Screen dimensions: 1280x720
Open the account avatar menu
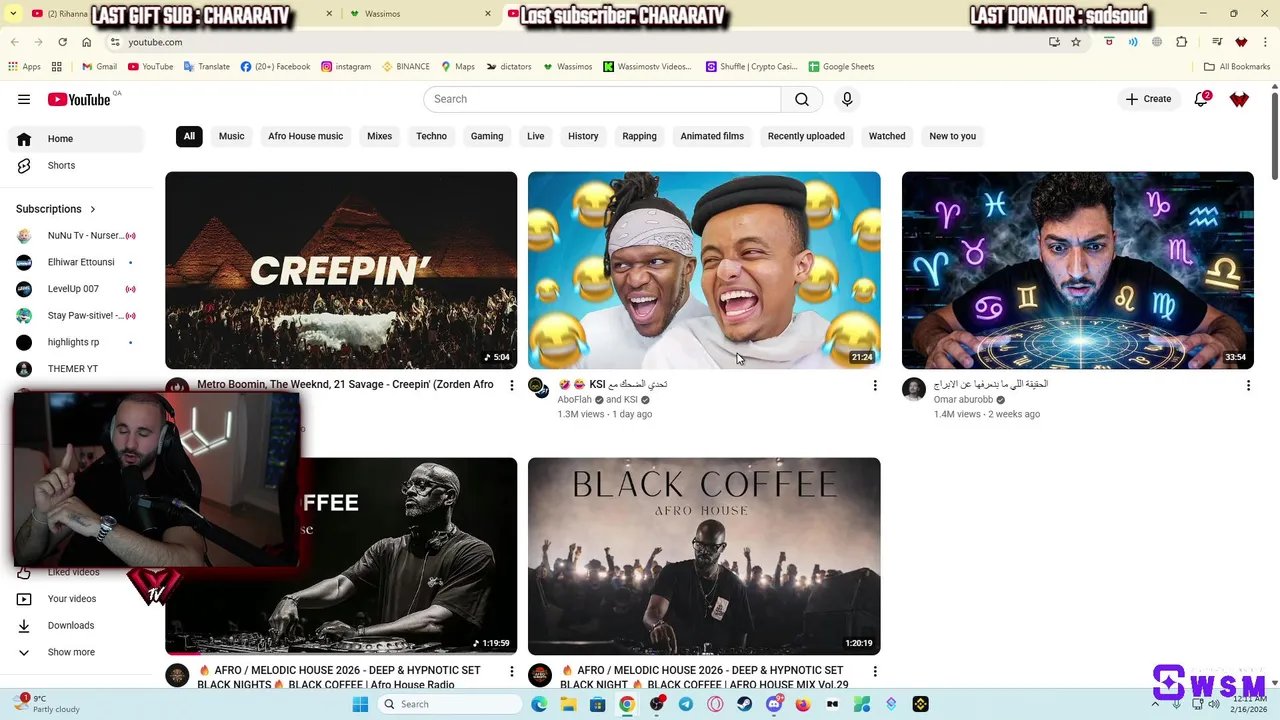[x=1239, y=99]
